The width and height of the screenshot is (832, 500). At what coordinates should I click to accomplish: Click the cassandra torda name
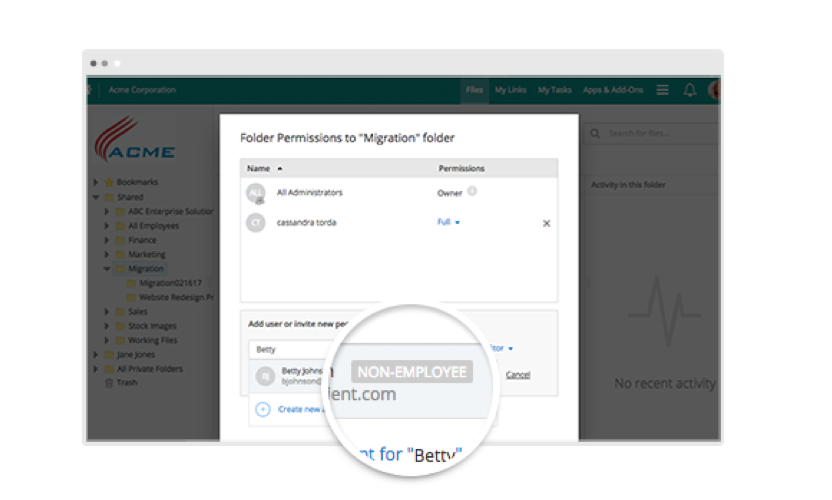307,222
